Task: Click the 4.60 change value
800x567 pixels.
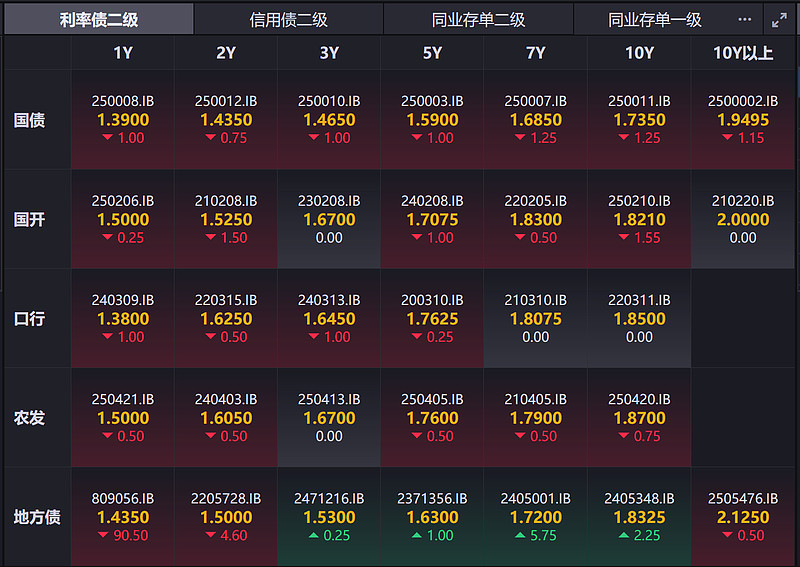Action: (234, 535)
